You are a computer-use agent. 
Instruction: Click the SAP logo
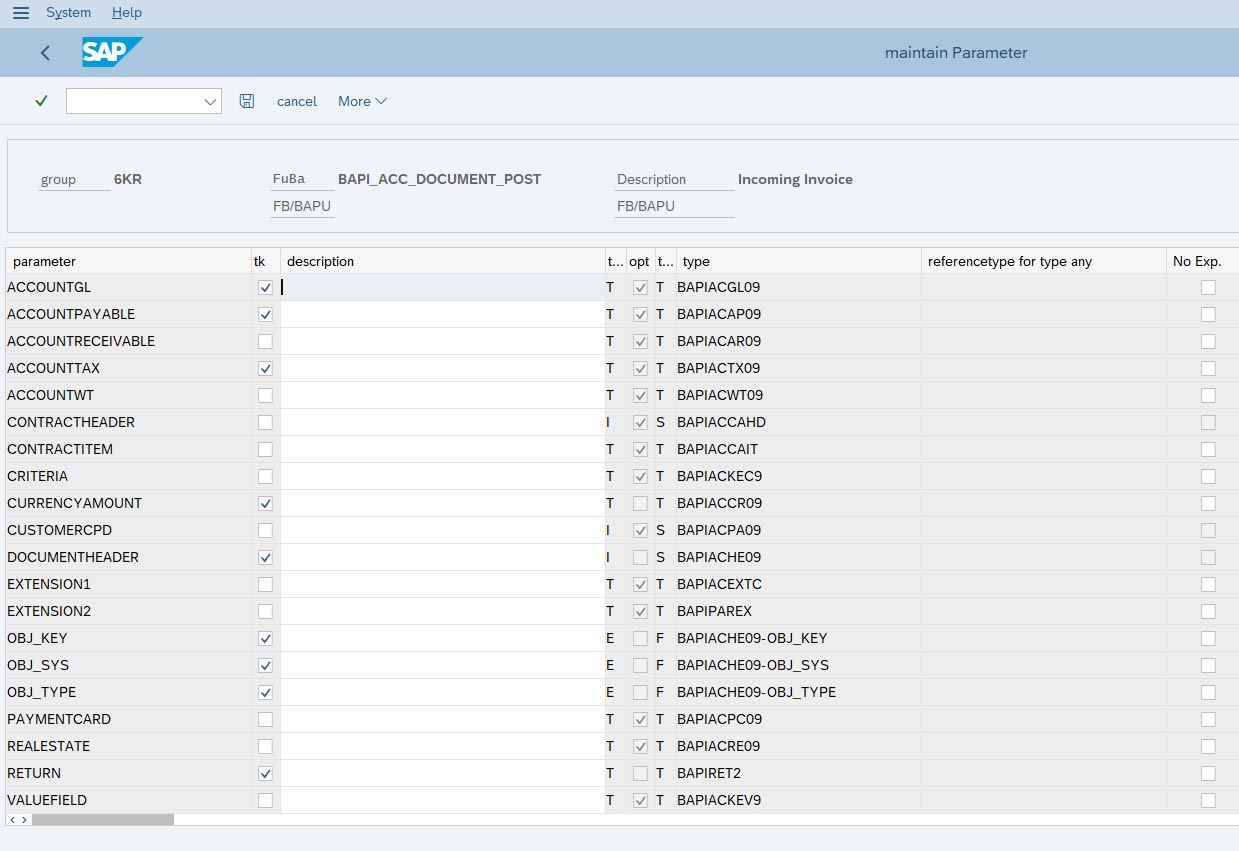[112, 52]
